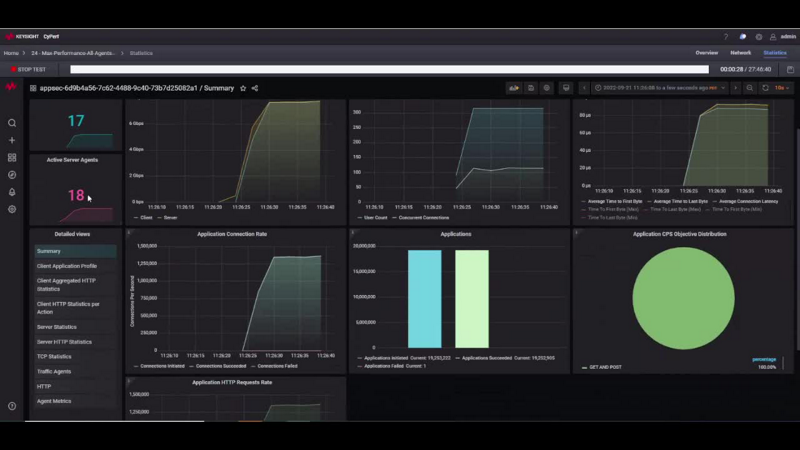
Task: Click Application HTTP Requests Rate title
Action: coord(232,382)
